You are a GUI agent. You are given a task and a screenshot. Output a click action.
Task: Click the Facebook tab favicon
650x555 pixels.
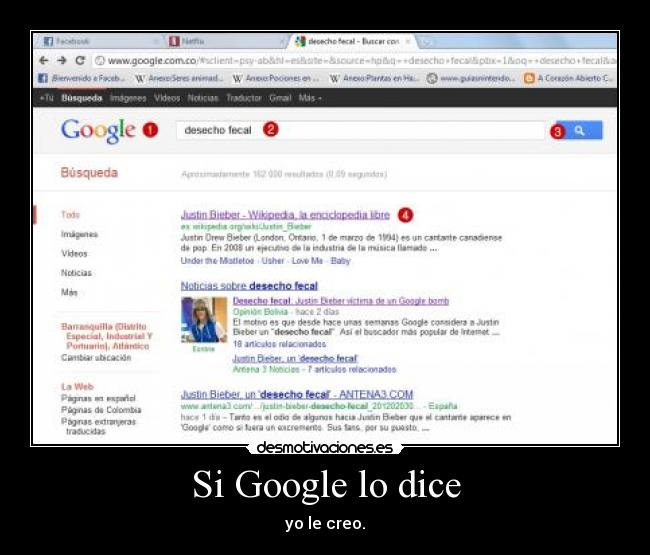tap(49, 41)
